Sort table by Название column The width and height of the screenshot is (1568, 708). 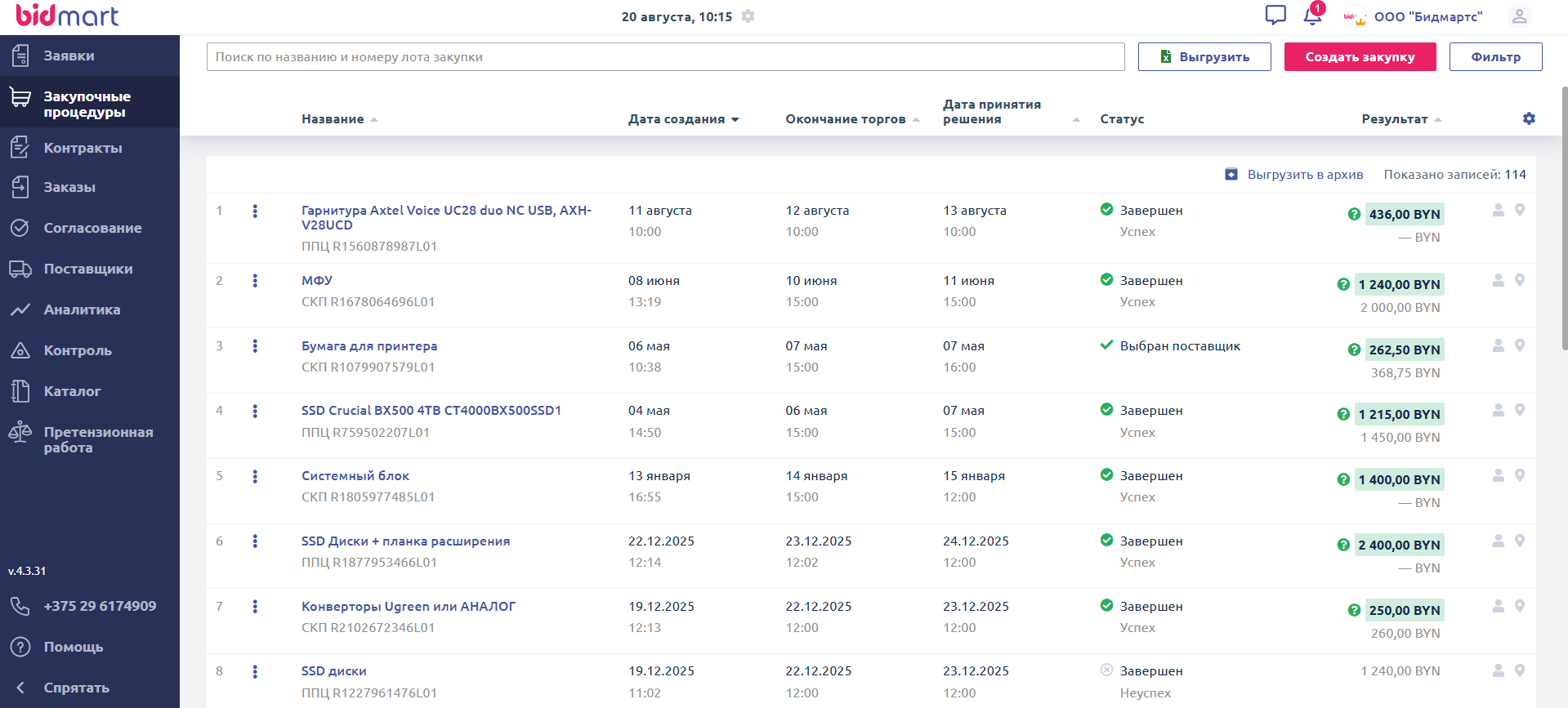coord(339,119)
